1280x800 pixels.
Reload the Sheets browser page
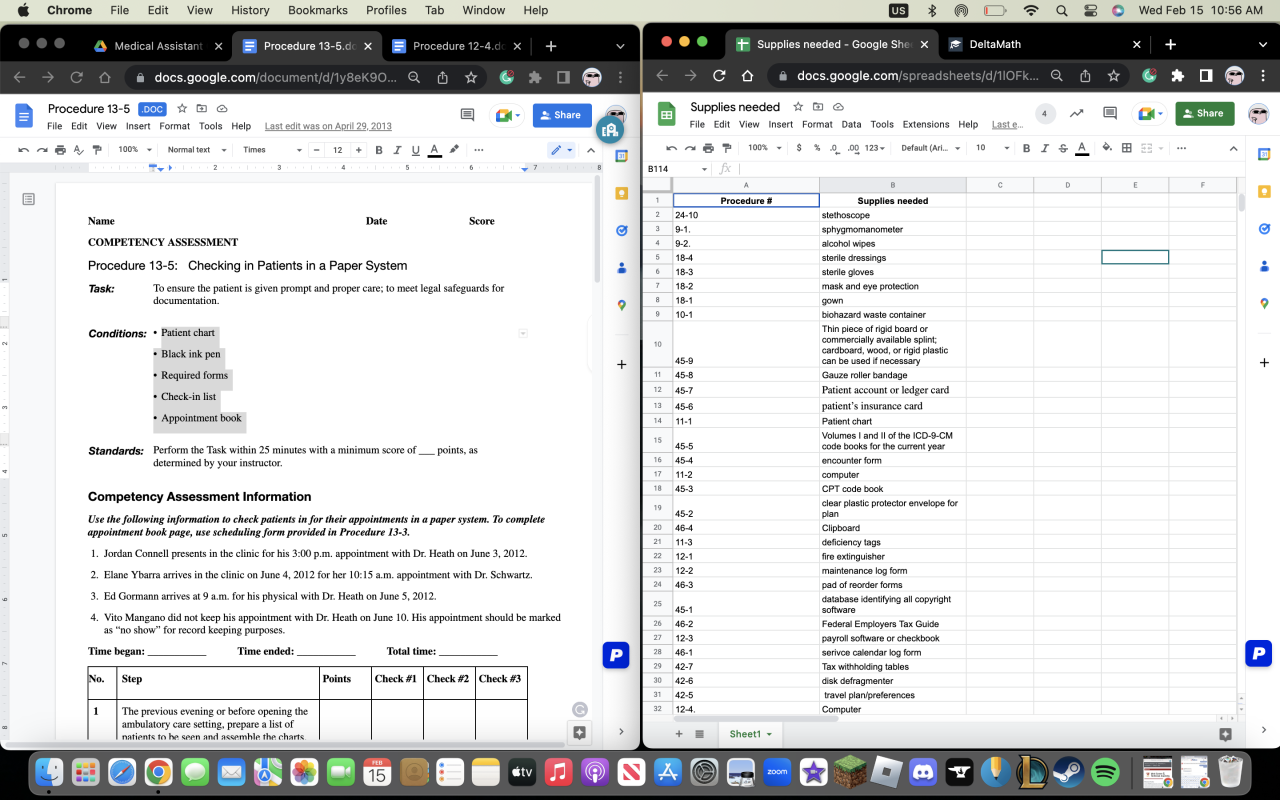(x=719, y=76)
